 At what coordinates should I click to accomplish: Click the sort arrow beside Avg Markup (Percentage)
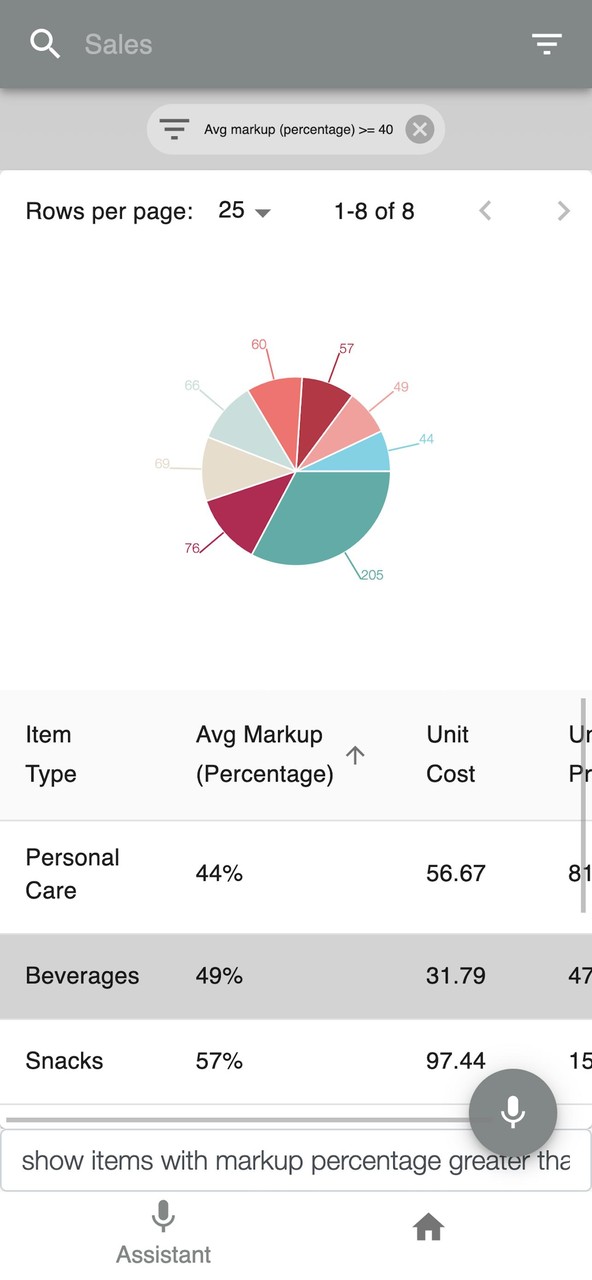pos(355,755)
